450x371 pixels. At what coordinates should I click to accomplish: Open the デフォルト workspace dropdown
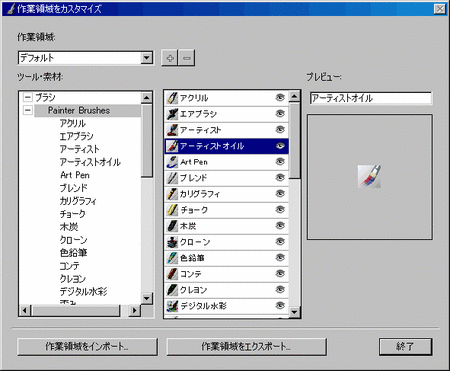pos(146,58)
